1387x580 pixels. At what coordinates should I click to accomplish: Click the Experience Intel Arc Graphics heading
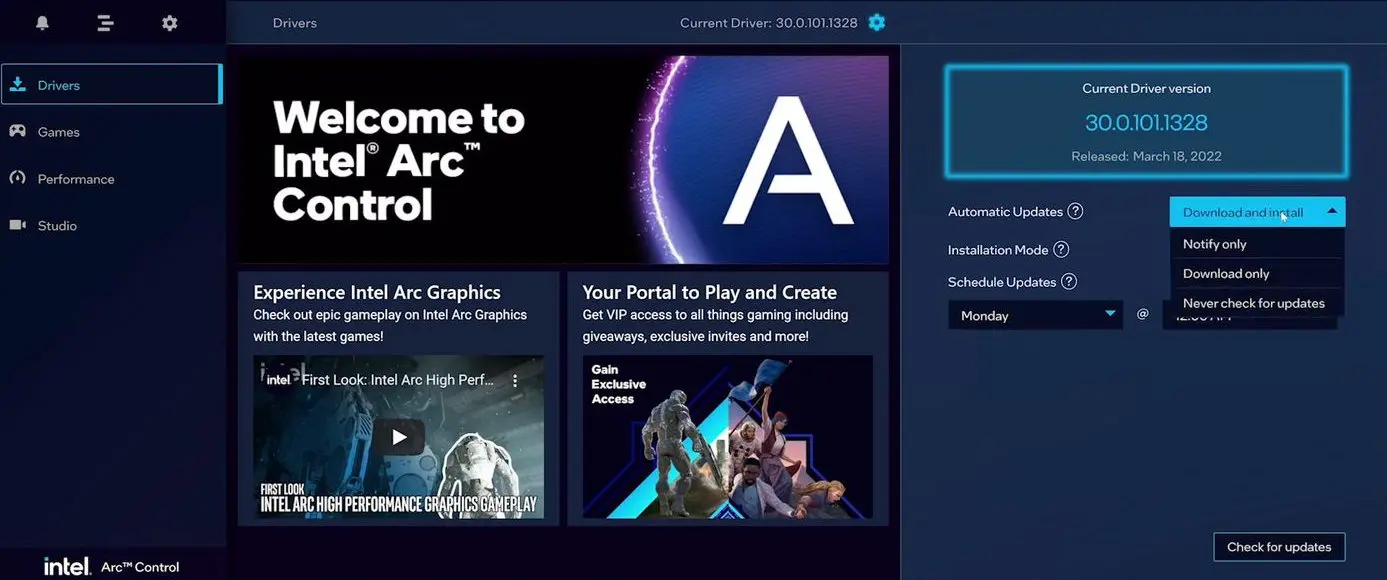click(x=377, y=292)
